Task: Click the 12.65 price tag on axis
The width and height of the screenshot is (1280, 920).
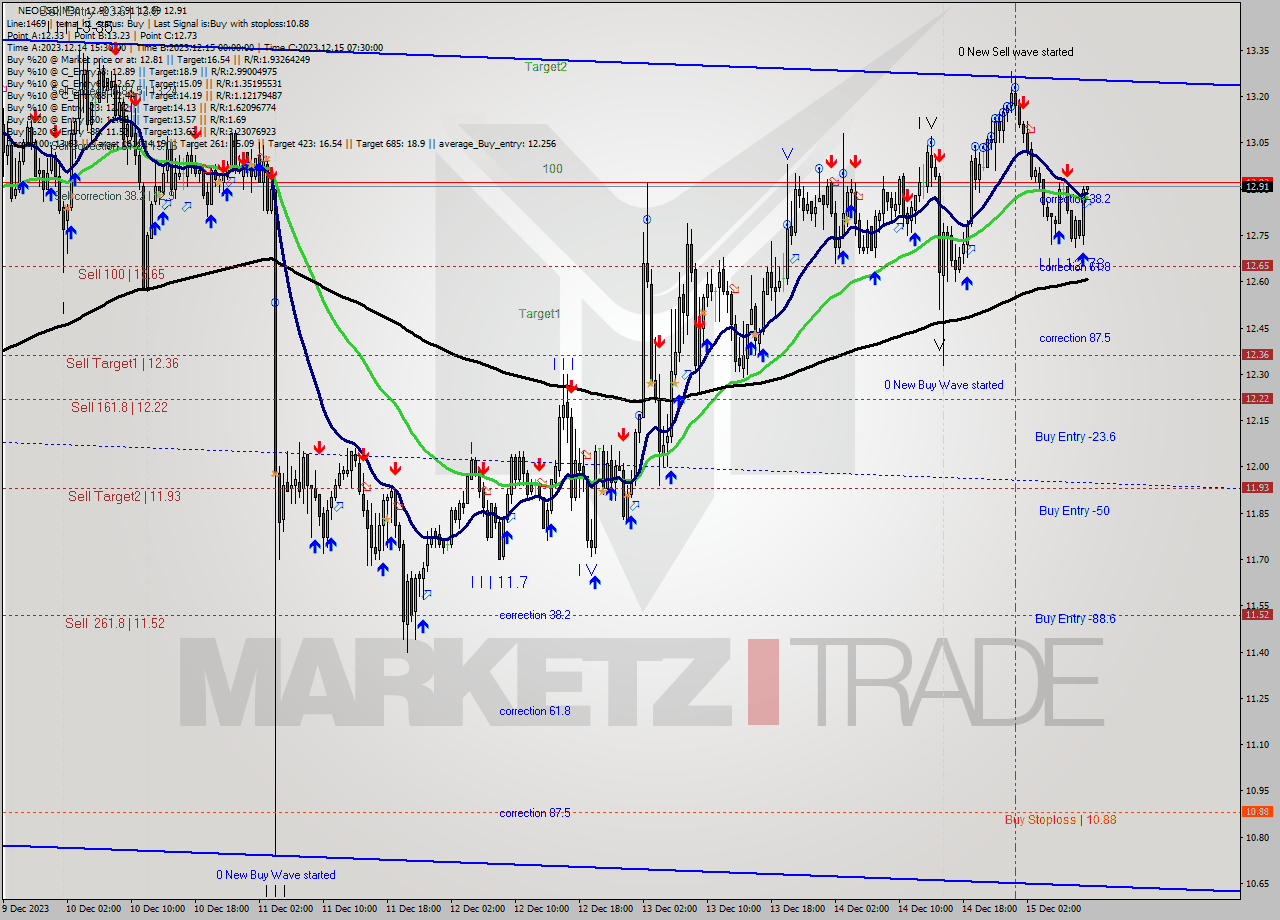Action: click(1257, 265)
